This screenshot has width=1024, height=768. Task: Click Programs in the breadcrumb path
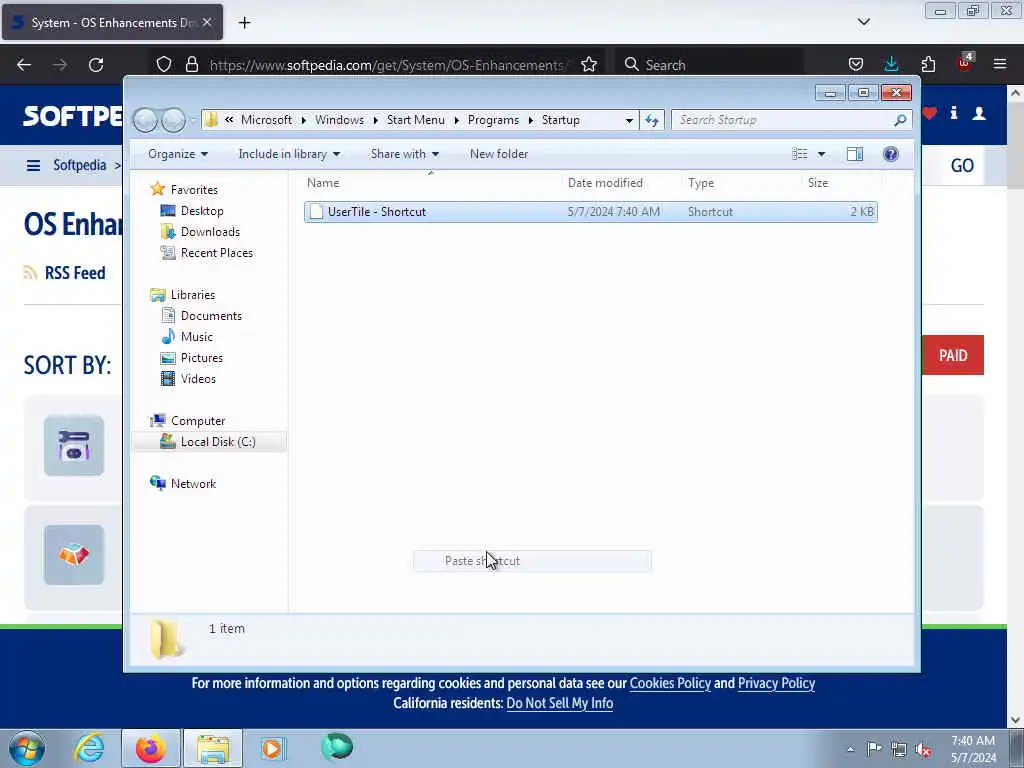tap(493, 120)
